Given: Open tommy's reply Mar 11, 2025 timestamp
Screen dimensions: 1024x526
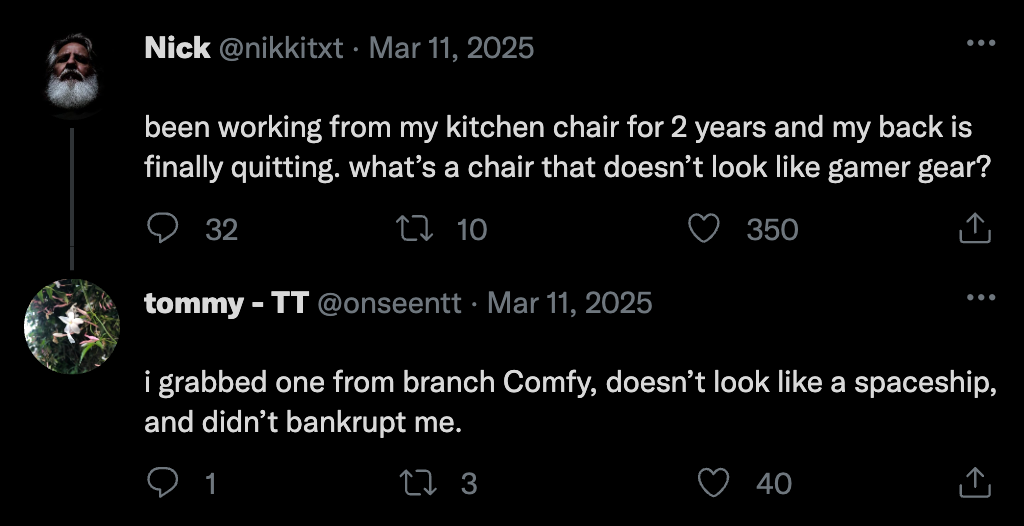Looking at the screenshot, I should pyautogui.click(x=569, y=302).
